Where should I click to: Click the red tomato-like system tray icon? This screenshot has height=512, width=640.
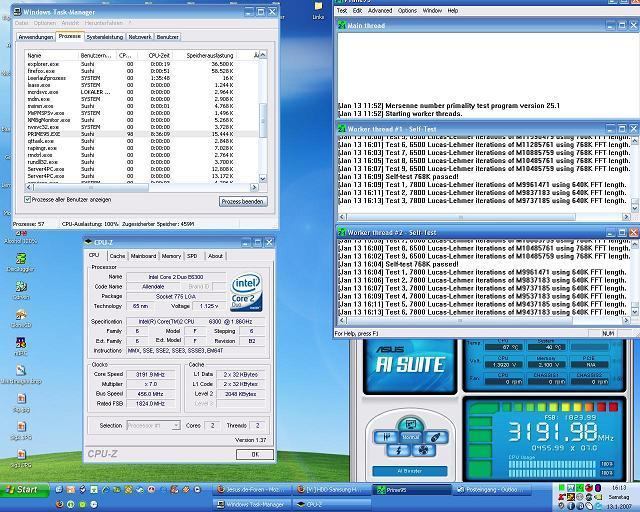[589, 488]
